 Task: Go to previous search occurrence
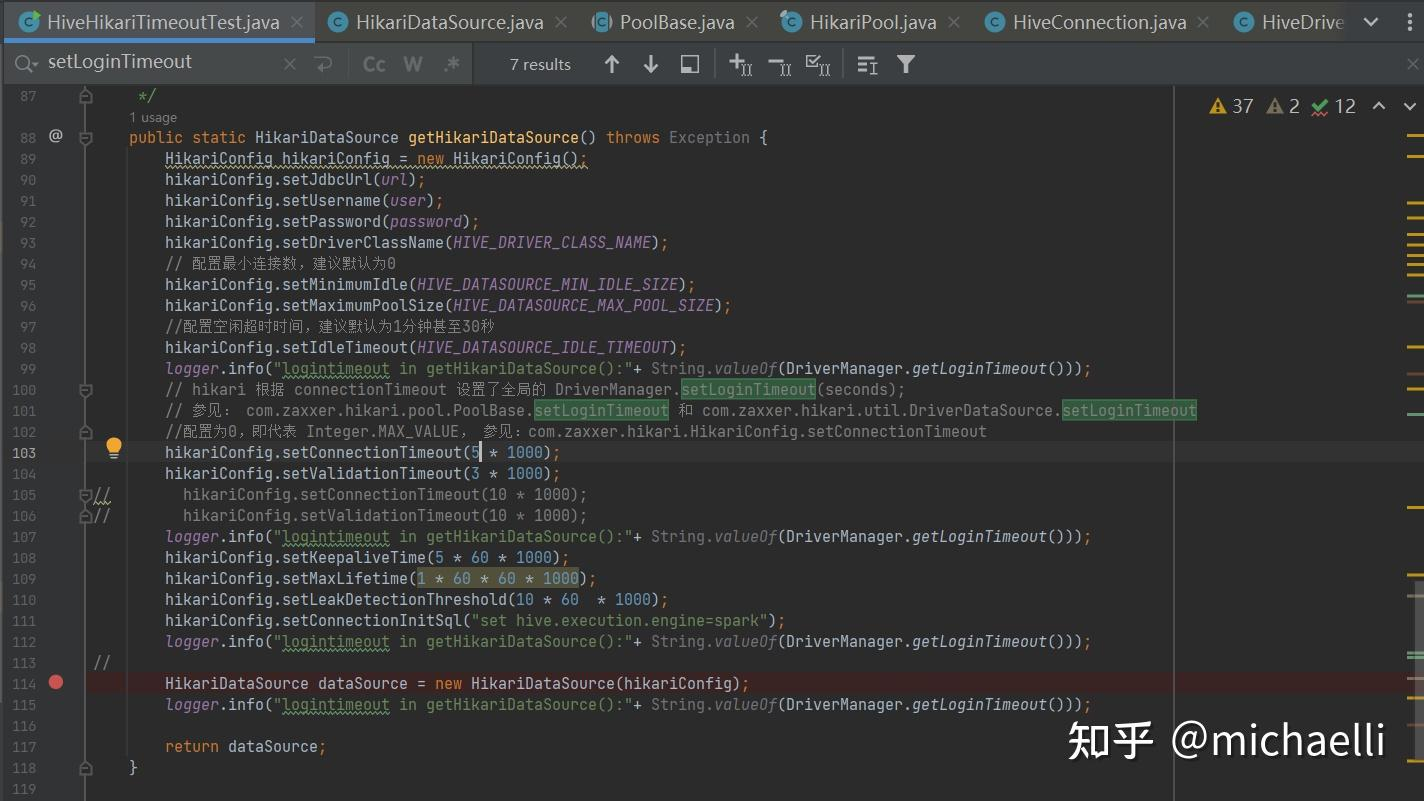tap(612, 64)
